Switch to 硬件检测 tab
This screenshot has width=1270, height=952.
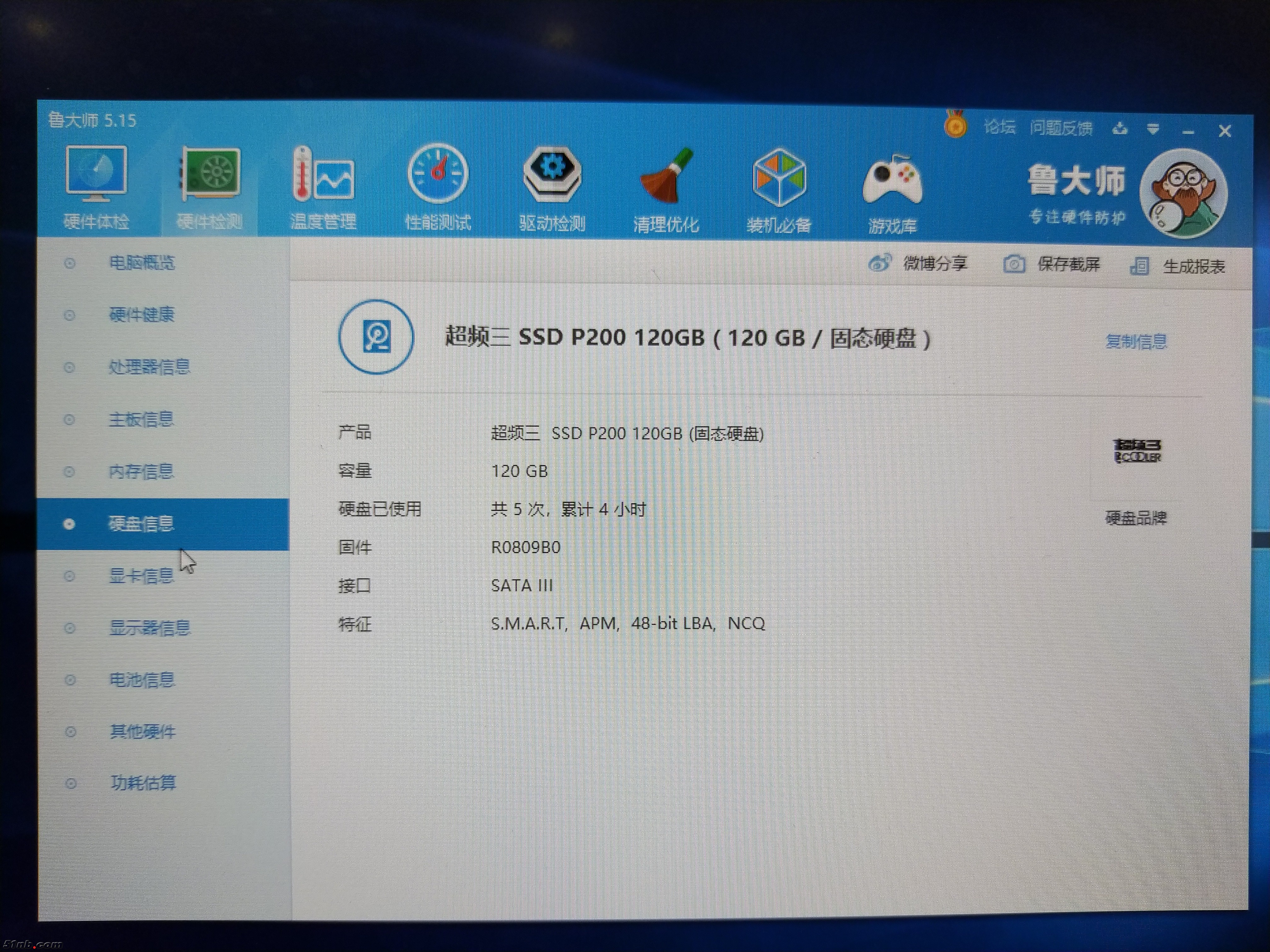click(x=209, y=188)
